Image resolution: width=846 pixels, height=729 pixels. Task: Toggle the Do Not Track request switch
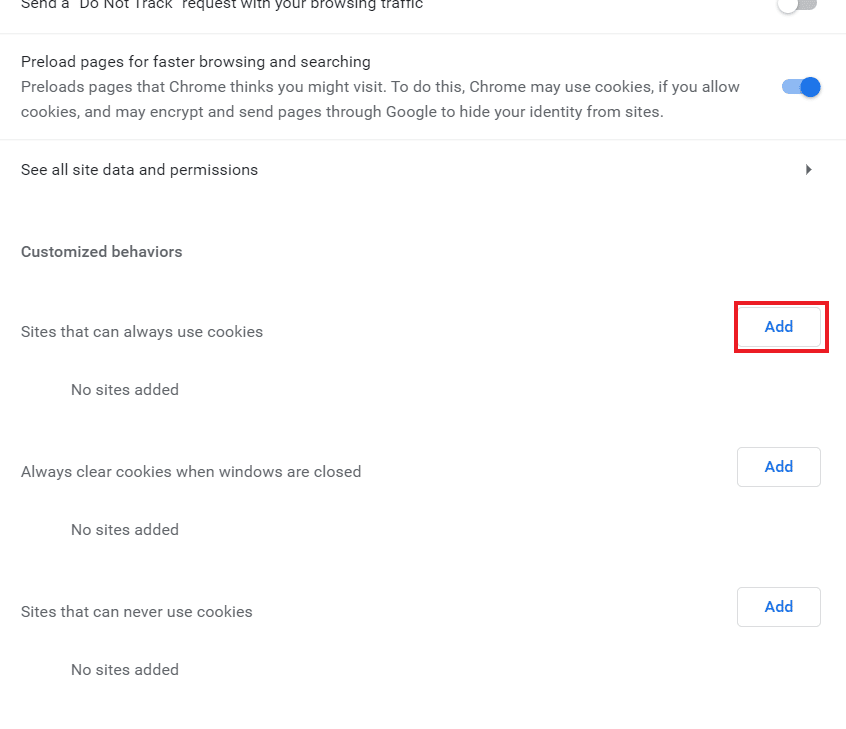[799, 5]
